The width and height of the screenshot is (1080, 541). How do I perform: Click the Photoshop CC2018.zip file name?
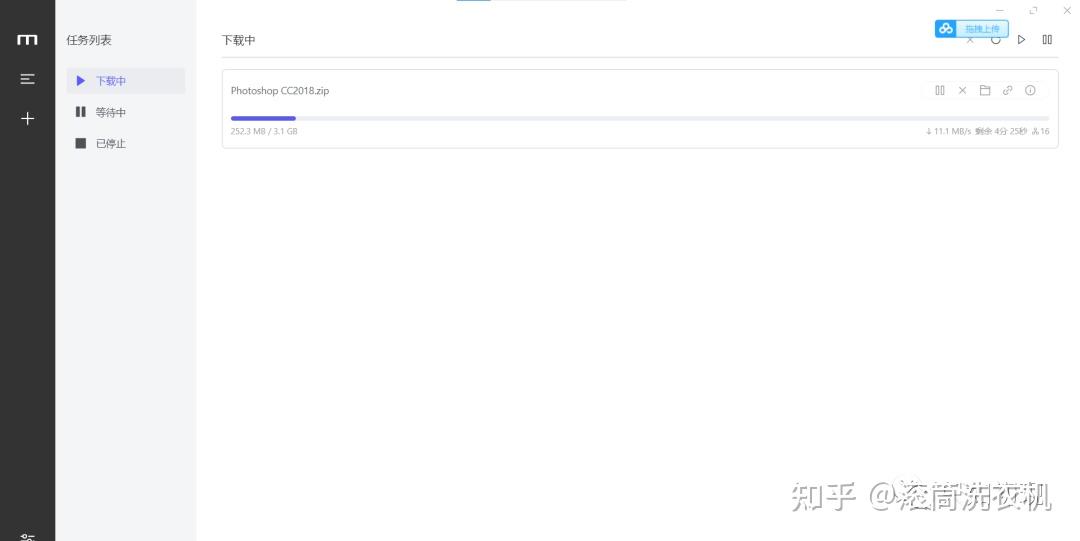[x=280, y=90]
